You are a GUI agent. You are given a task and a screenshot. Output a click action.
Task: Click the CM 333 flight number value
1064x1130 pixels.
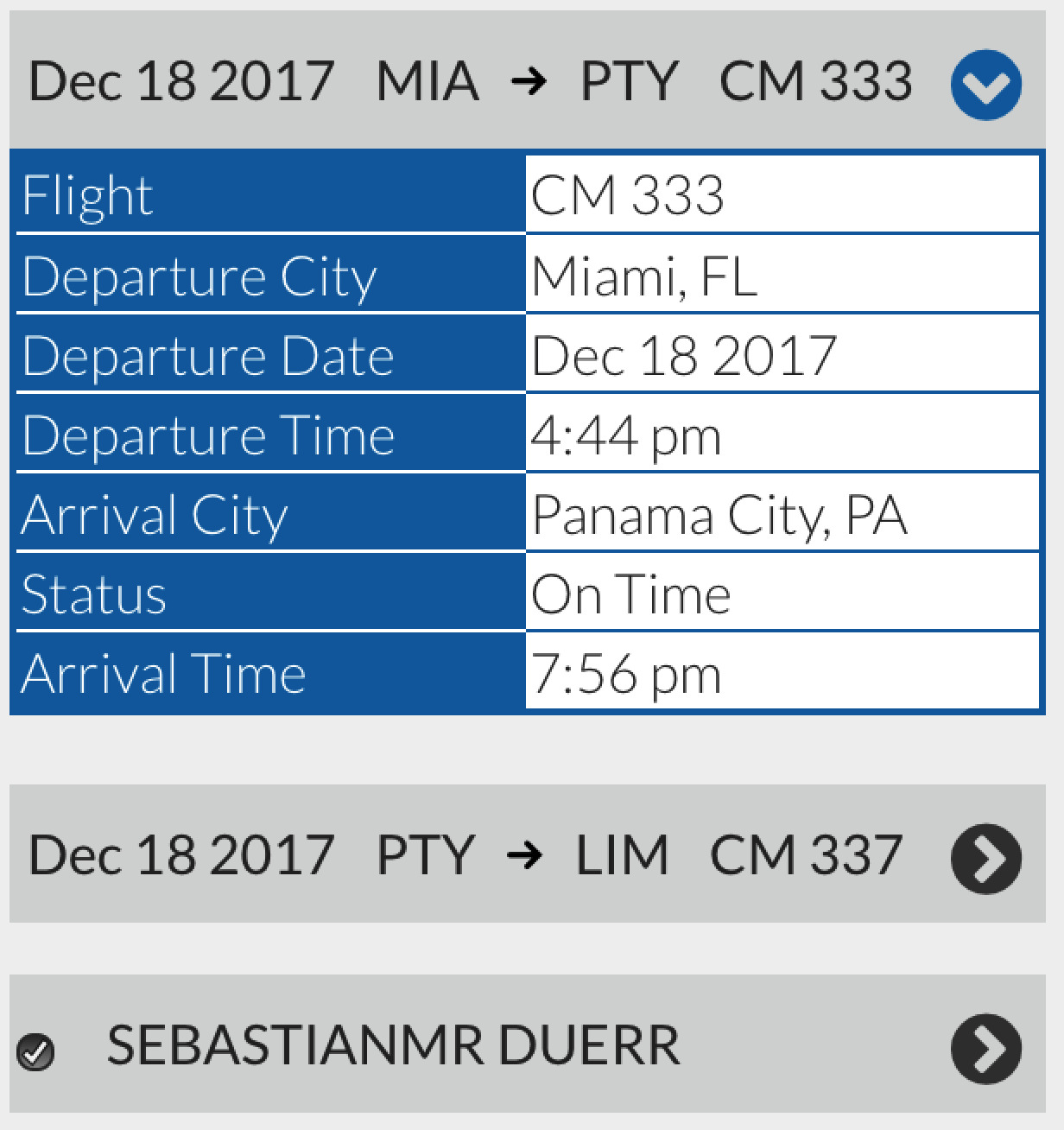(628, 194)
